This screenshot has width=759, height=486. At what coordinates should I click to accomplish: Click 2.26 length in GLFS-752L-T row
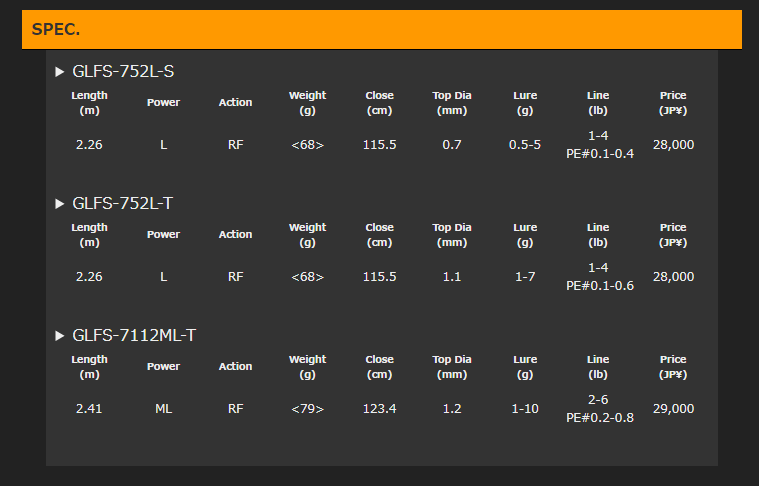pyautogui.click(x=89, y=277)
